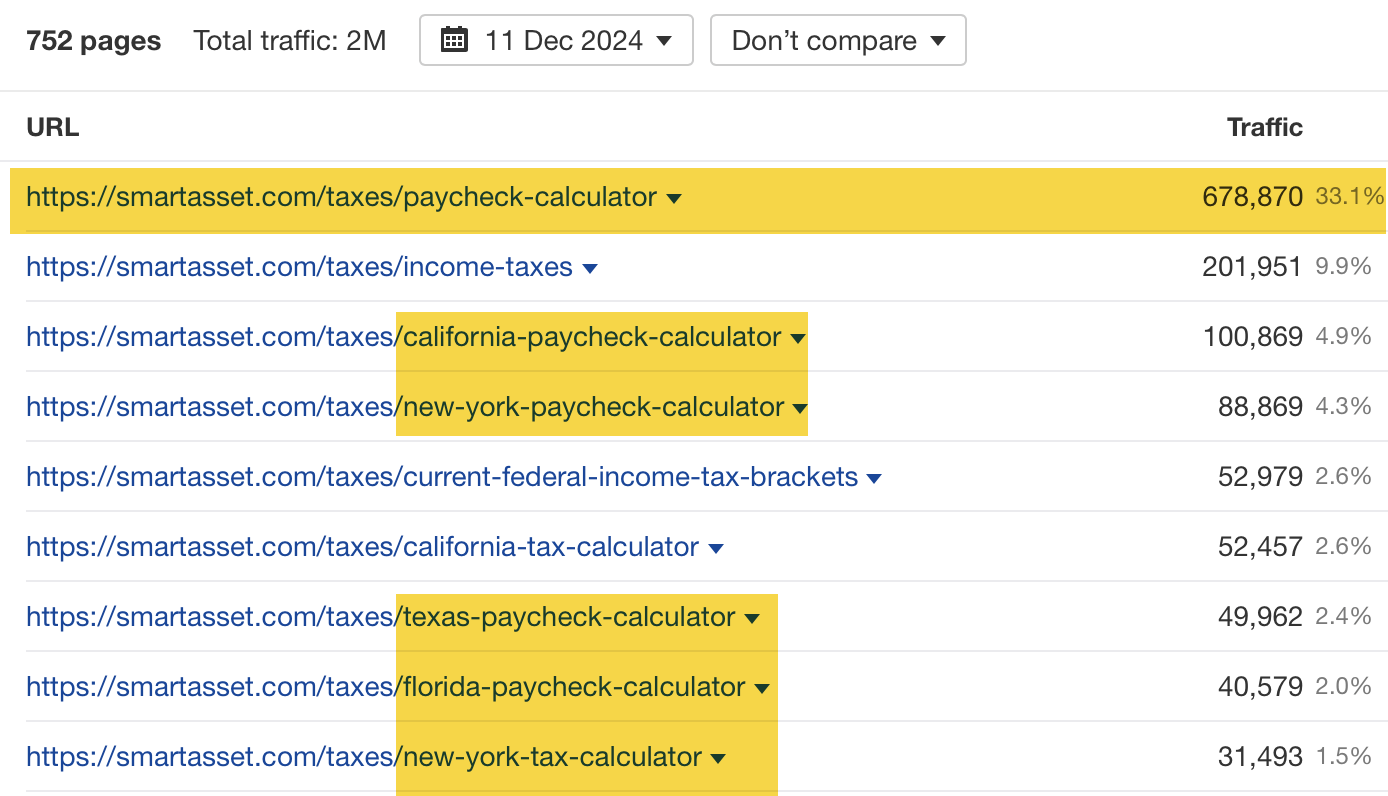Click the 4.9% traffic share
The image size is (1388, 796).
tap(1343, 337)
